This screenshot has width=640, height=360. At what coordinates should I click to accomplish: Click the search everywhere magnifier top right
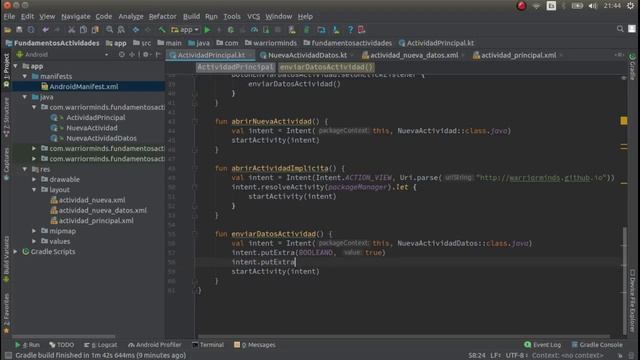pyautogui.click(x=620, y=29)
